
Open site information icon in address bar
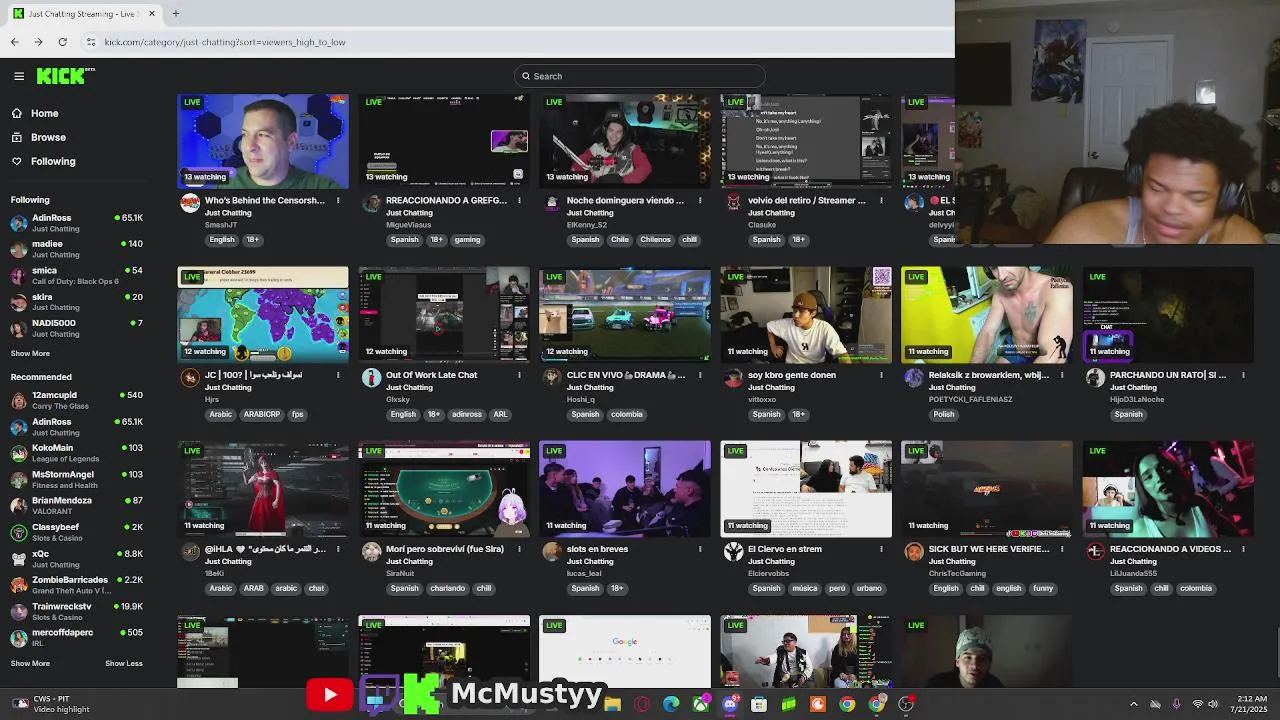[x=91, y=42]
